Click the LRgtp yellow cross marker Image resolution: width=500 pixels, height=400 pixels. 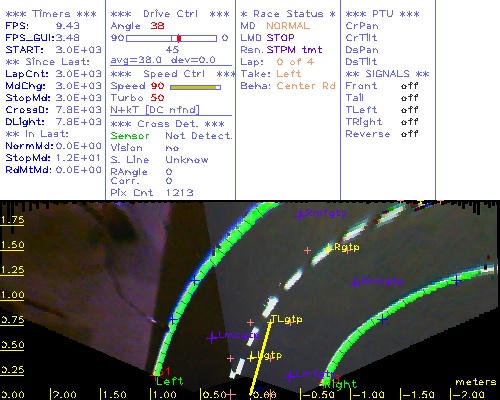tap(329, 248)
